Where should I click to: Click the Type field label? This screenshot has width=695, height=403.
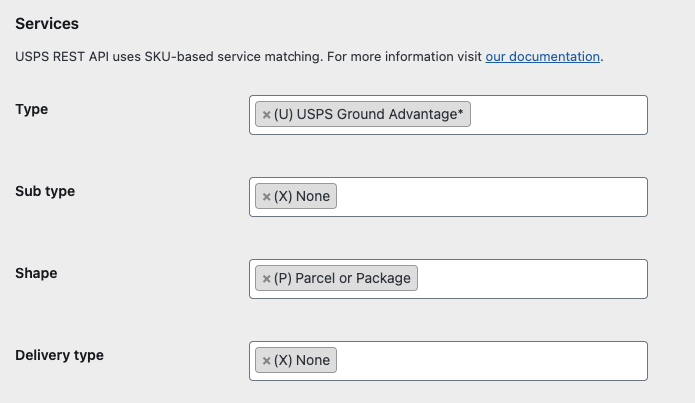point(31,109)
